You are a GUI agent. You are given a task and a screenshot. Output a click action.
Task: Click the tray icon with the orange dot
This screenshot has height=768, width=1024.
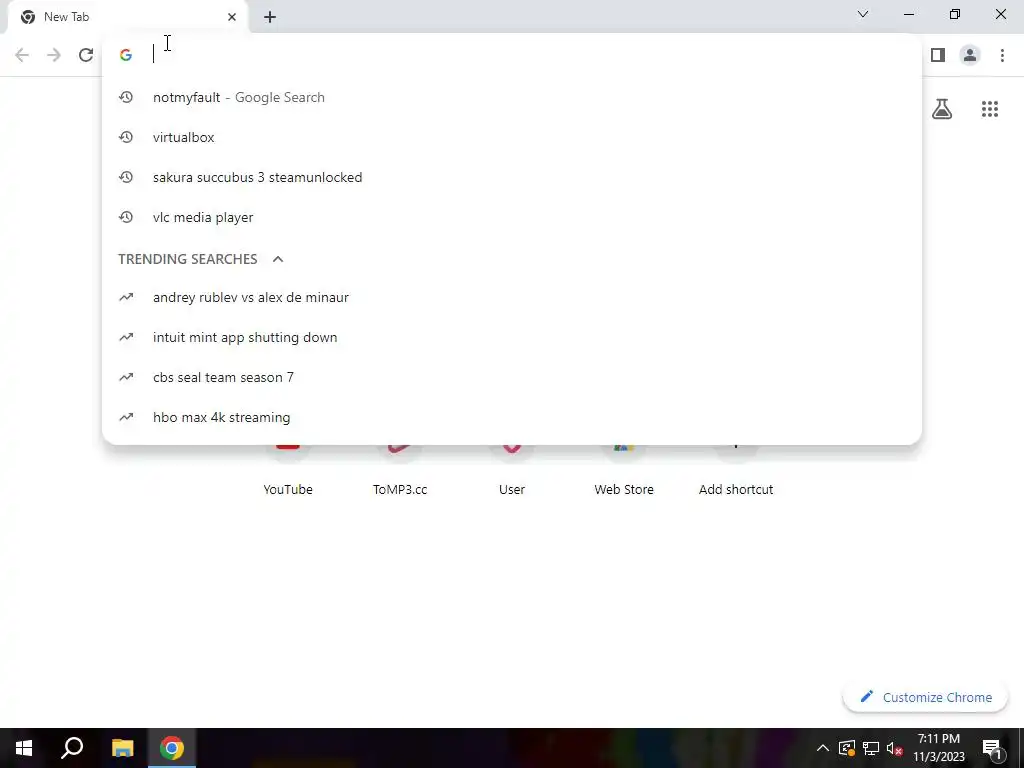click(846, 748)
